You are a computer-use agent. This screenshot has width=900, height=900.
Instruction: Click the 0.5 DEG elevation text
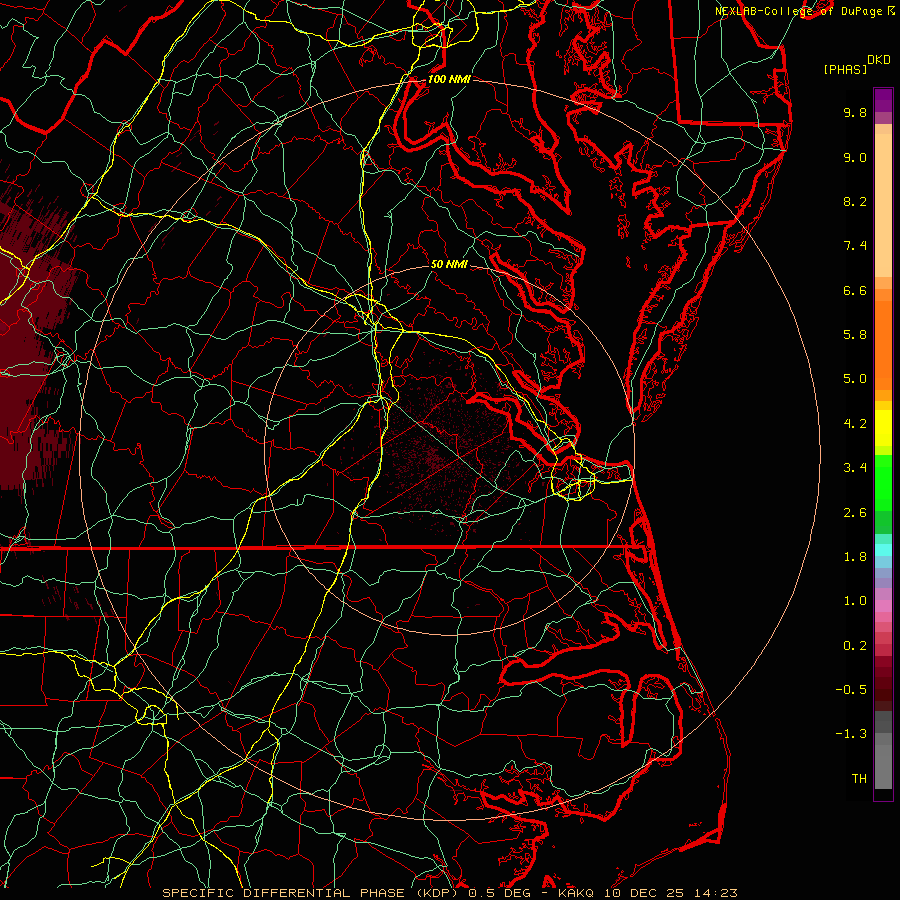[501, 893]
